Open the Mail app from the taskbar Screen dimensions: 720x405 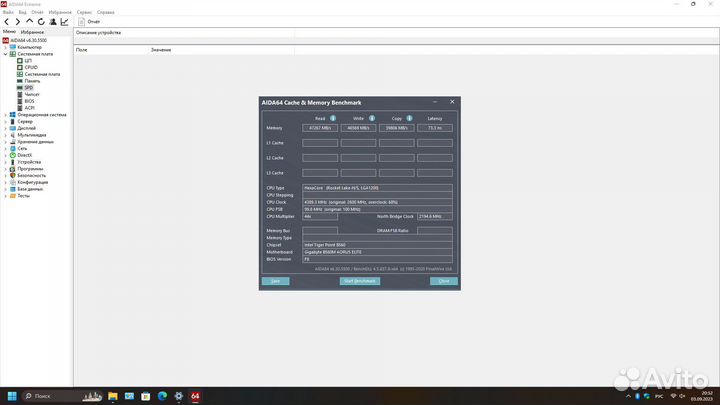pyautogui.click(x=129, y=396)
